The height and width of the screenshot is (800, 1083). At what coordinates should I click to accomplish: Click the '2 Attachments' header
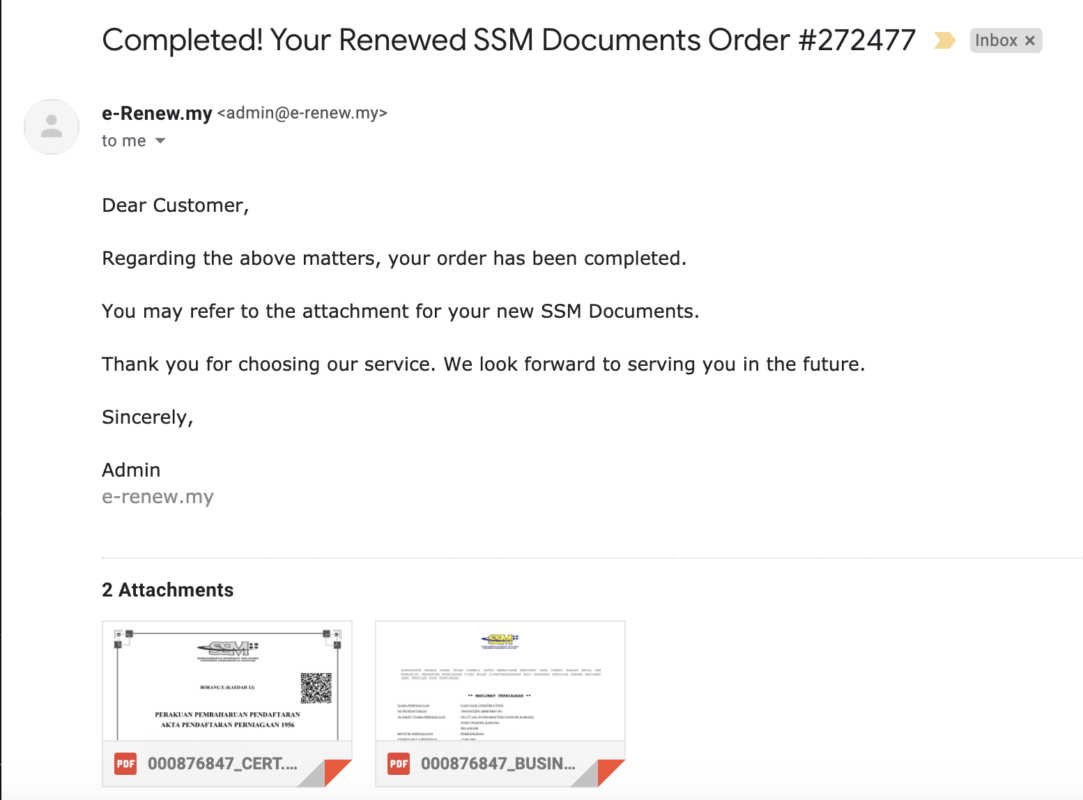(x=168, y=590)
